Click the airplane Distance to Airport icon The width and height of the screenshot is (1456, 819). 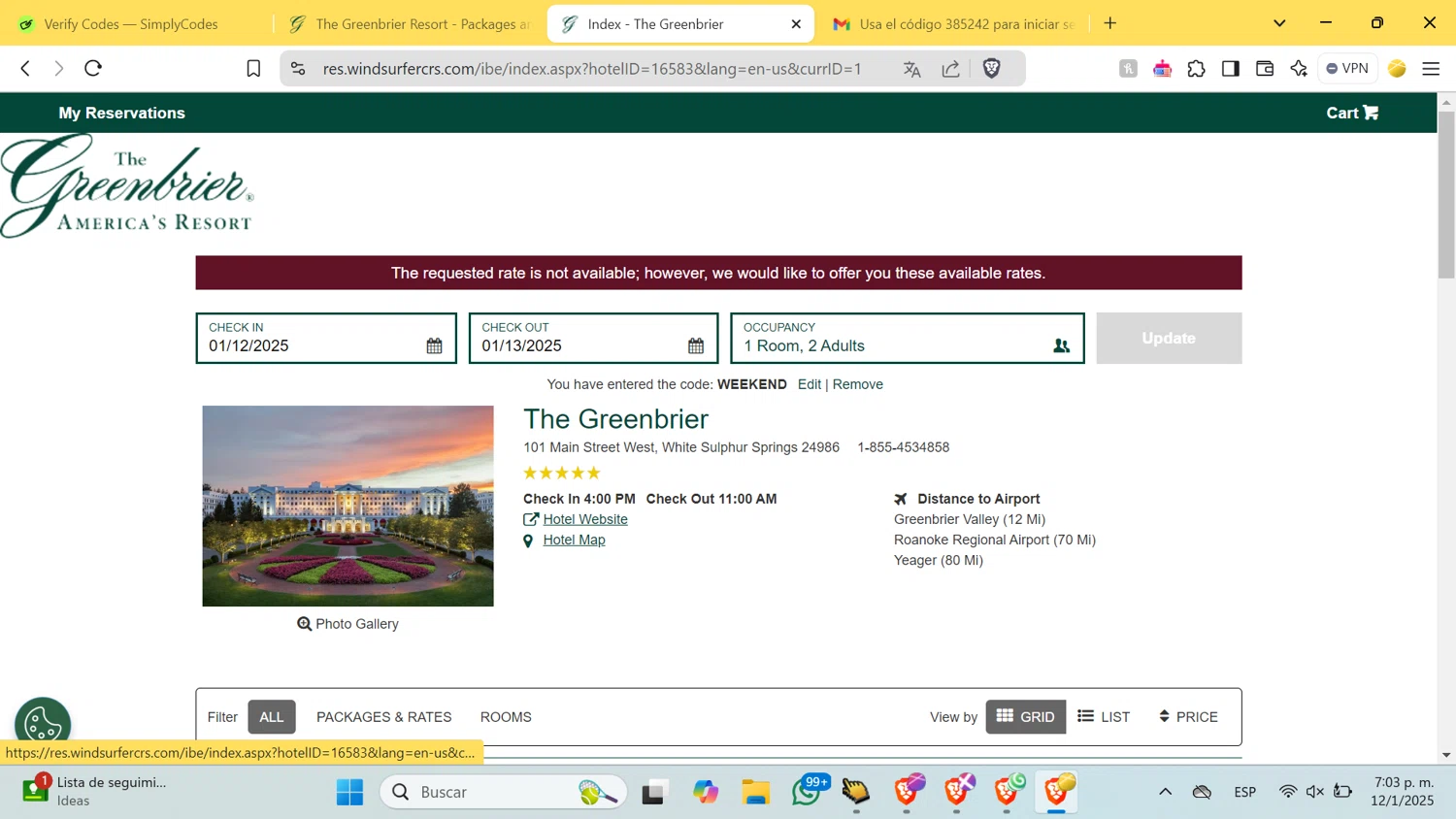tap(901, 499)
